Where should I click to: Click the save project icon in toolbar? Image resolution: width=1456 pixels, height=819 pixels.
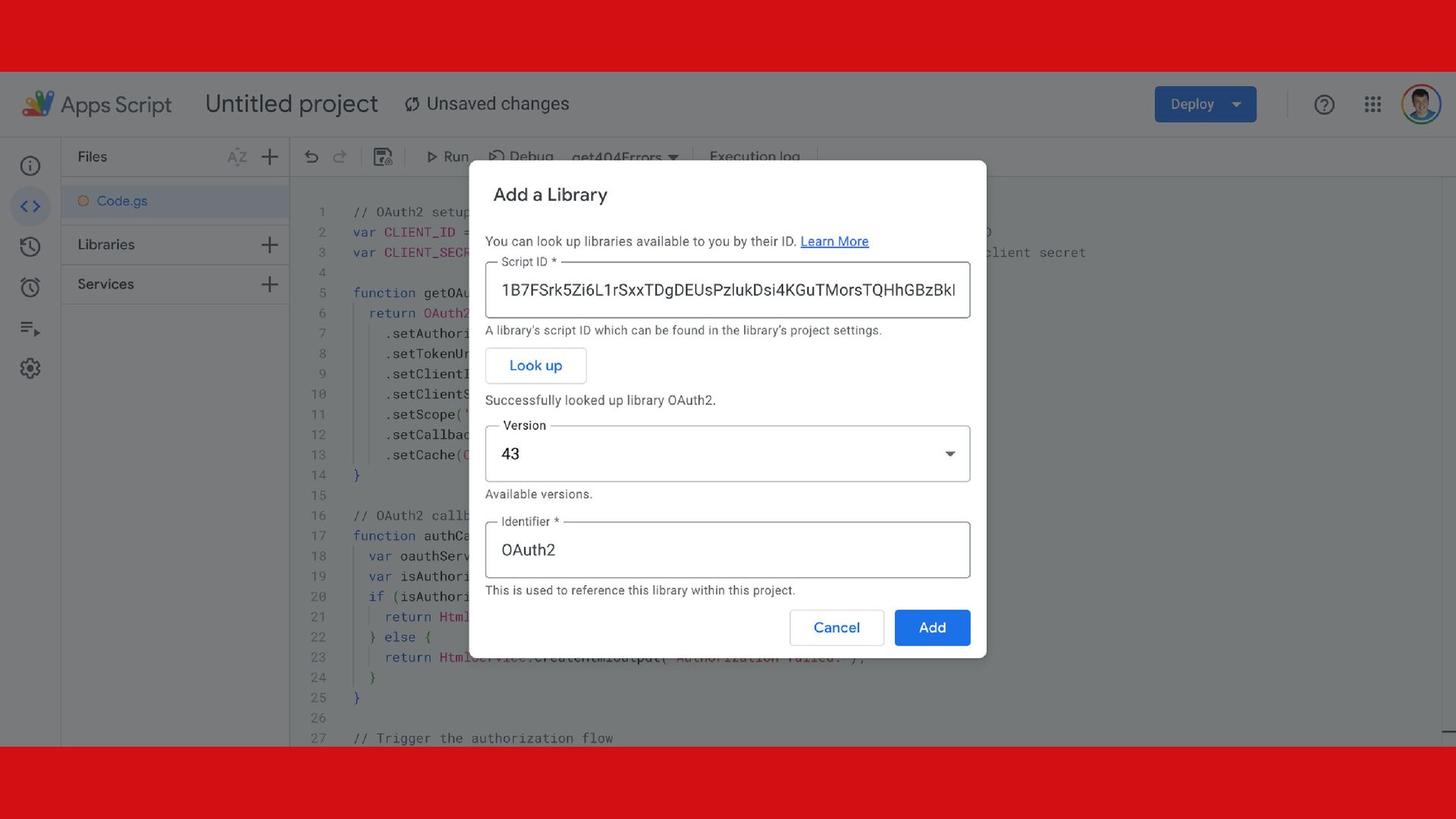[383, 157]
